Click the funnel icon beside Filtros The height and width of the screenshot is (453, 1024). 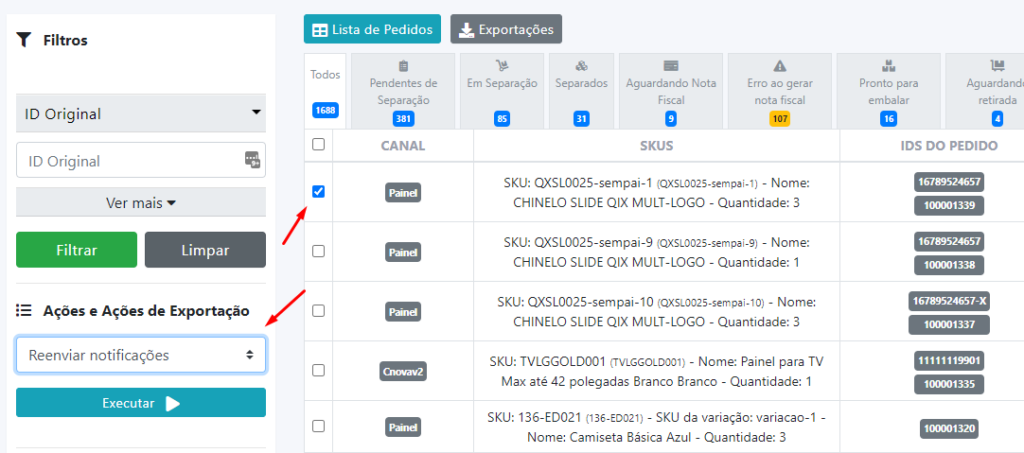pyautogui.click(x=24, y=40)
